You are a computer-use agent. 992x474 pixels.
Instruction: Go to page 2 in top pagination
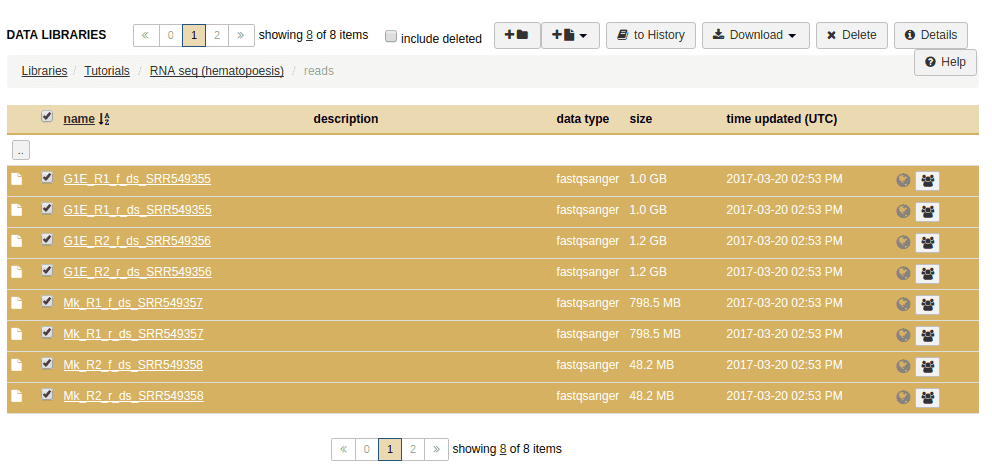click(217, 35)
